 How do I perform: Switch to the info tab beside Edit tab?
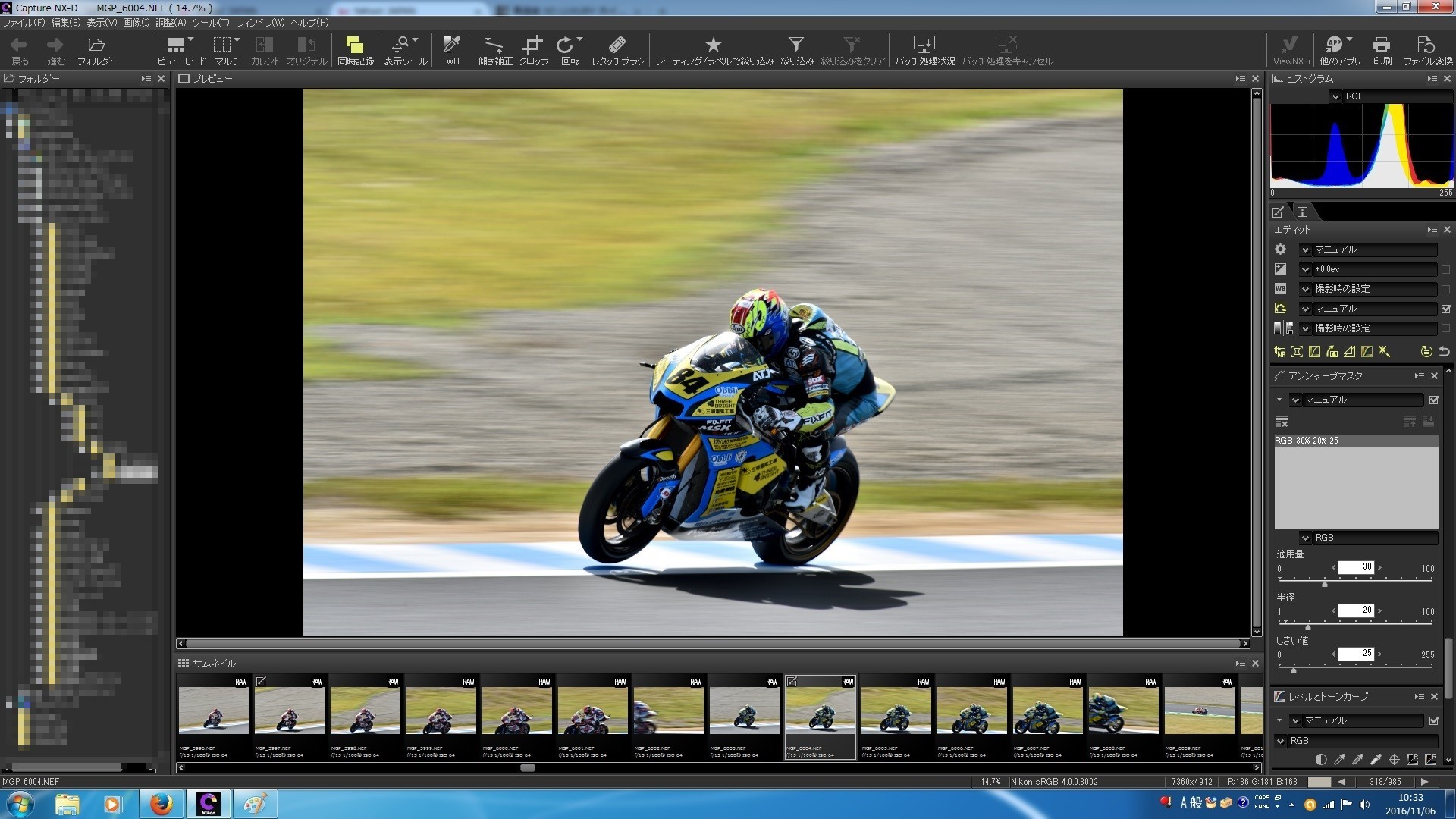[1302, 212]
